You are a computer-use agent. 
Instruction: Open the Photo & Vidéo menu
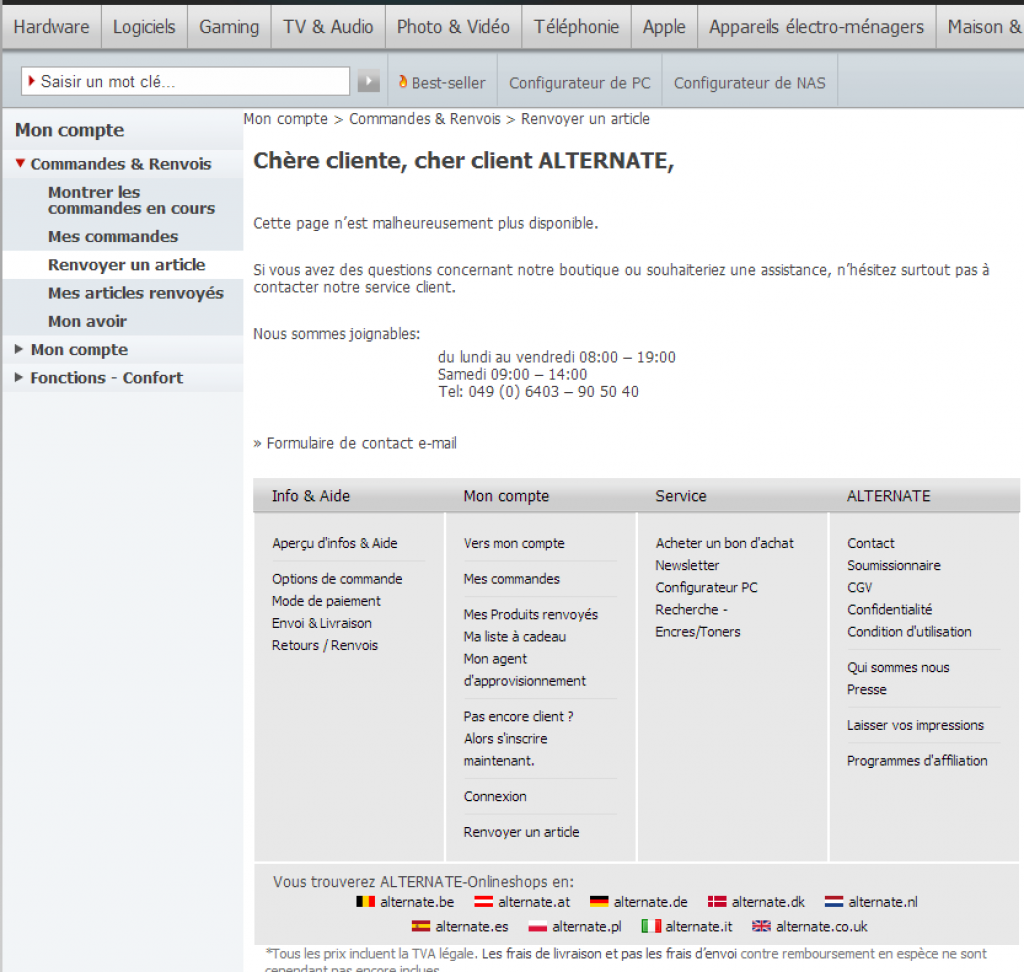point(453,27)
